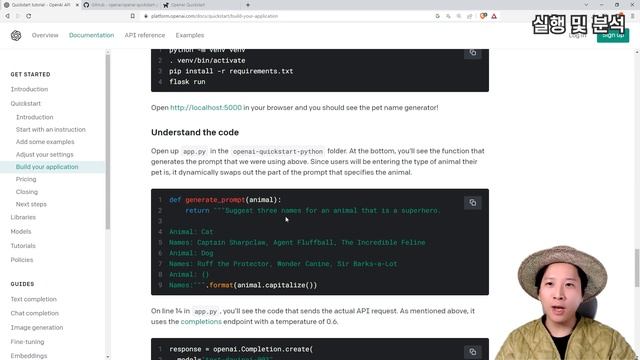Click the 'flask run' code line
This screenshot has width=640, height=360.
tap(187, 82)
